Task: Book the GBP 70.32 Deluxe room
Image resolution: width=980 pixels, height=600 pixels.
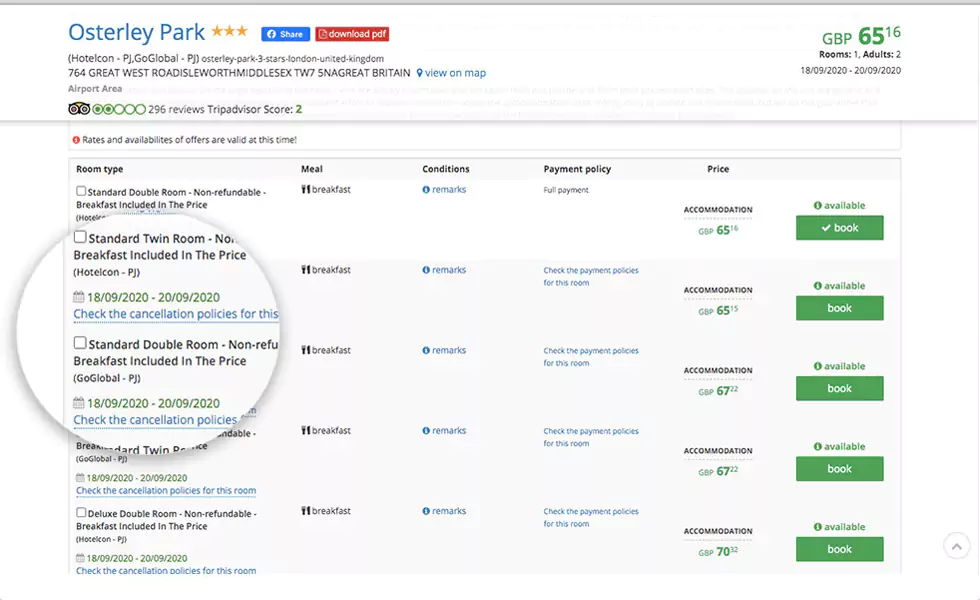Action: click(x=839, y=549)
